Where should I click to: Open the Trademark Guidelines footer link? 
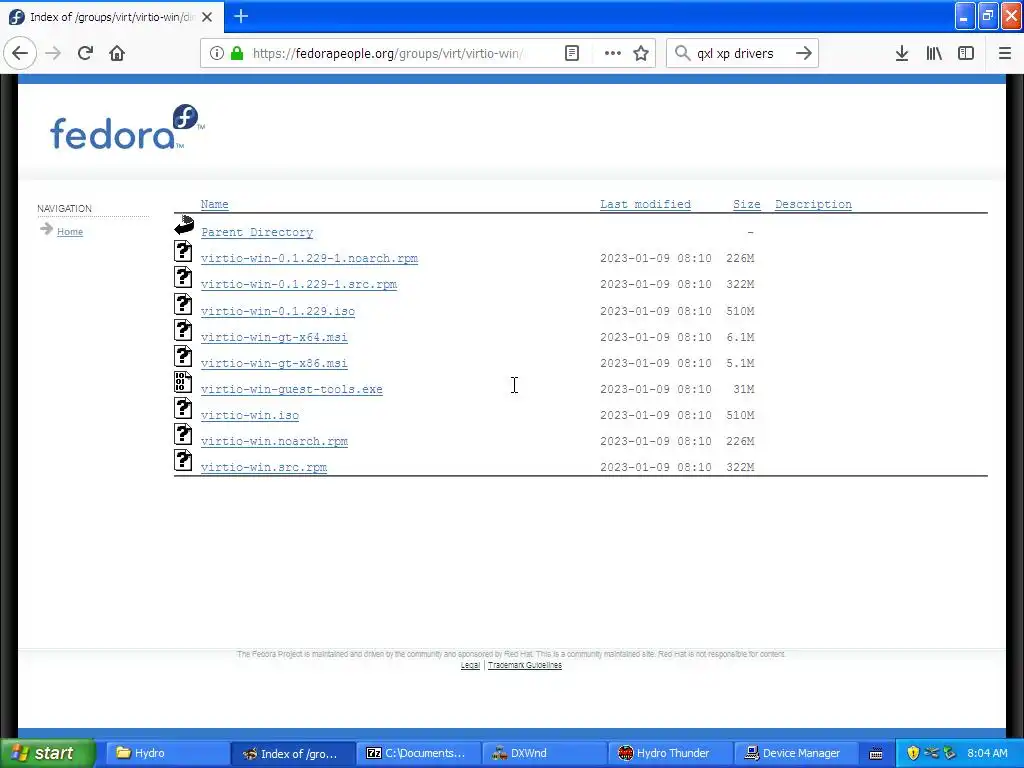[524, 665]
